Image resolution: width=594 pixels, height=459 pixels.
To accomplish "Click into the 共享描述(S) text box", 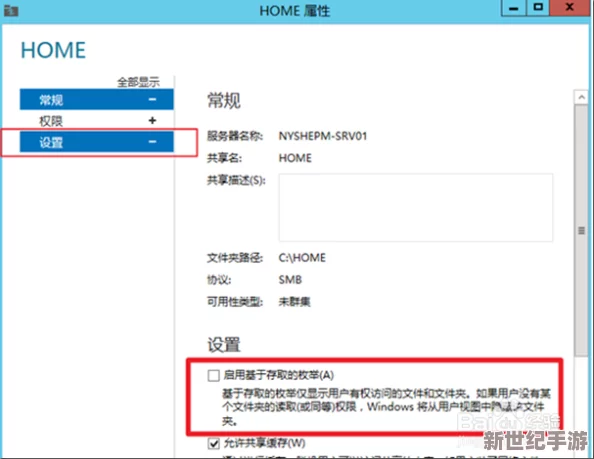I will 416,208.
